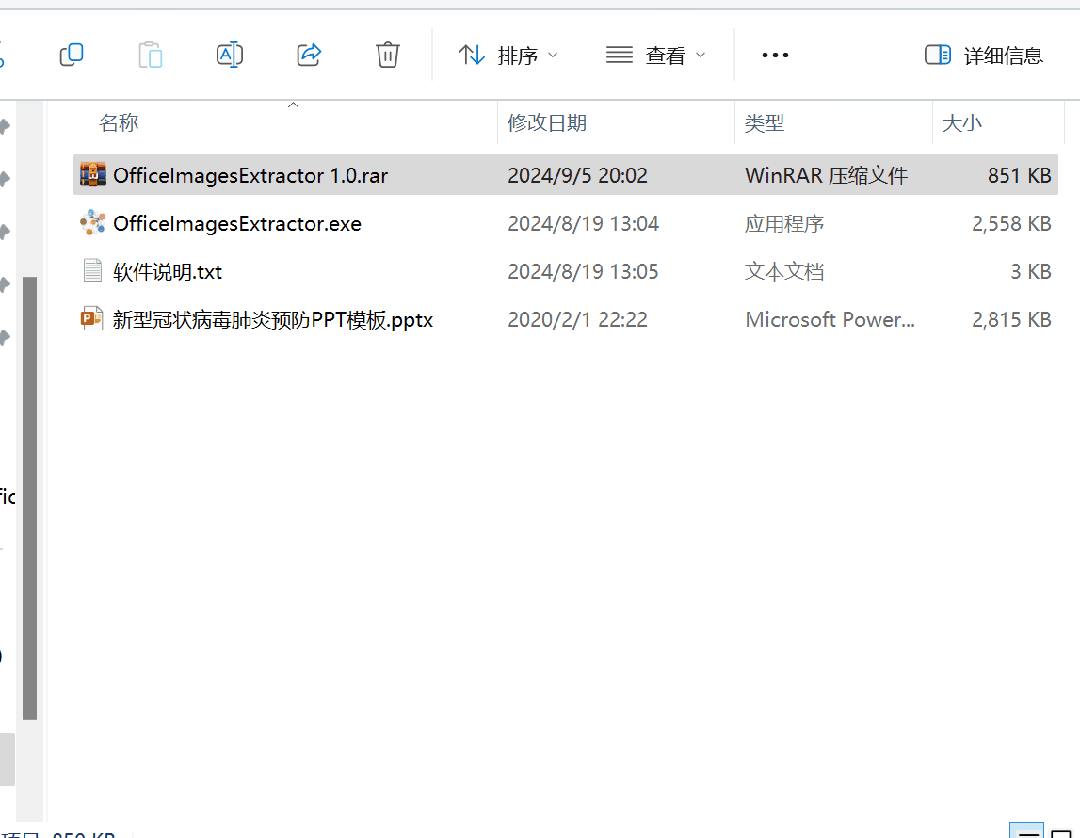Click the 应用程序 type cell
Viewport: 1080px width, 838px height.
point(785,224)
